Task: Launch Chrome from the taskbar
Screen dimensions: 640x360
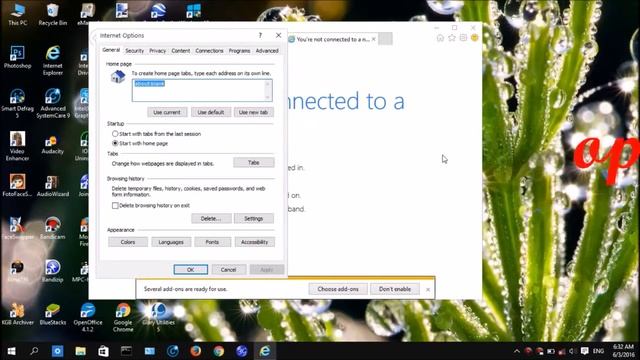Action: pyautogui.click(x=219, y=351)
